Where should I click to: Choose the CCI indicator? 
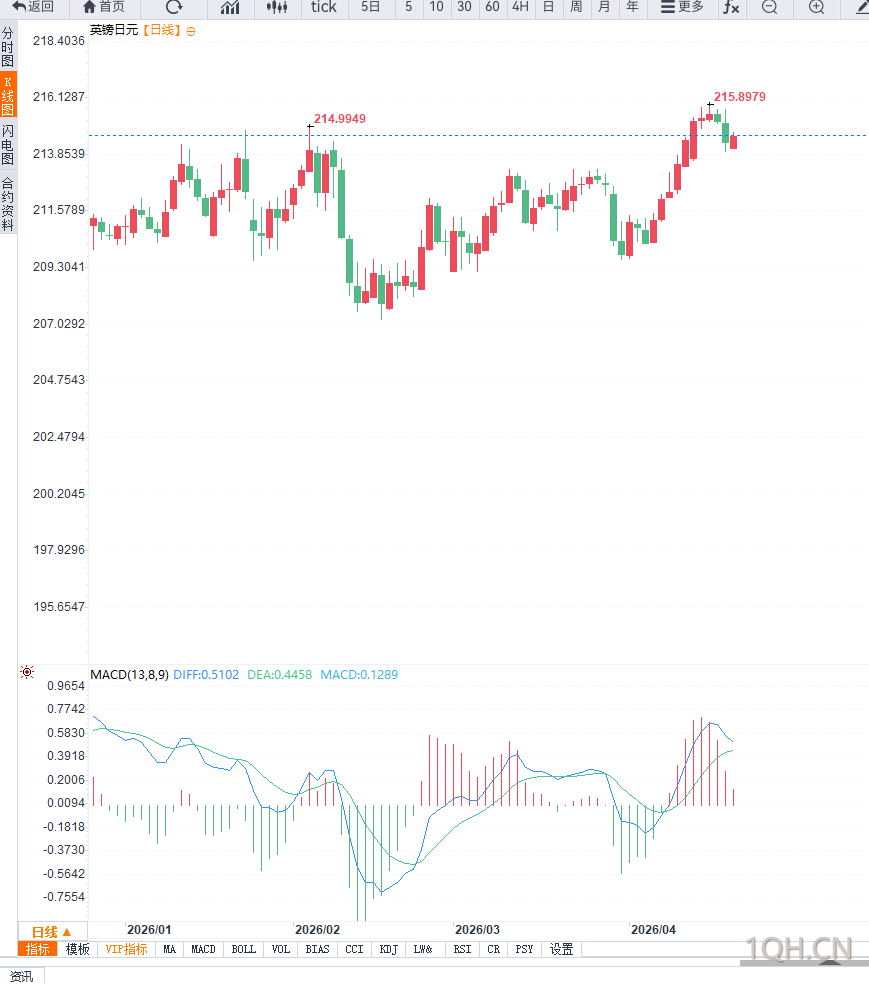(x=354, y=950)
